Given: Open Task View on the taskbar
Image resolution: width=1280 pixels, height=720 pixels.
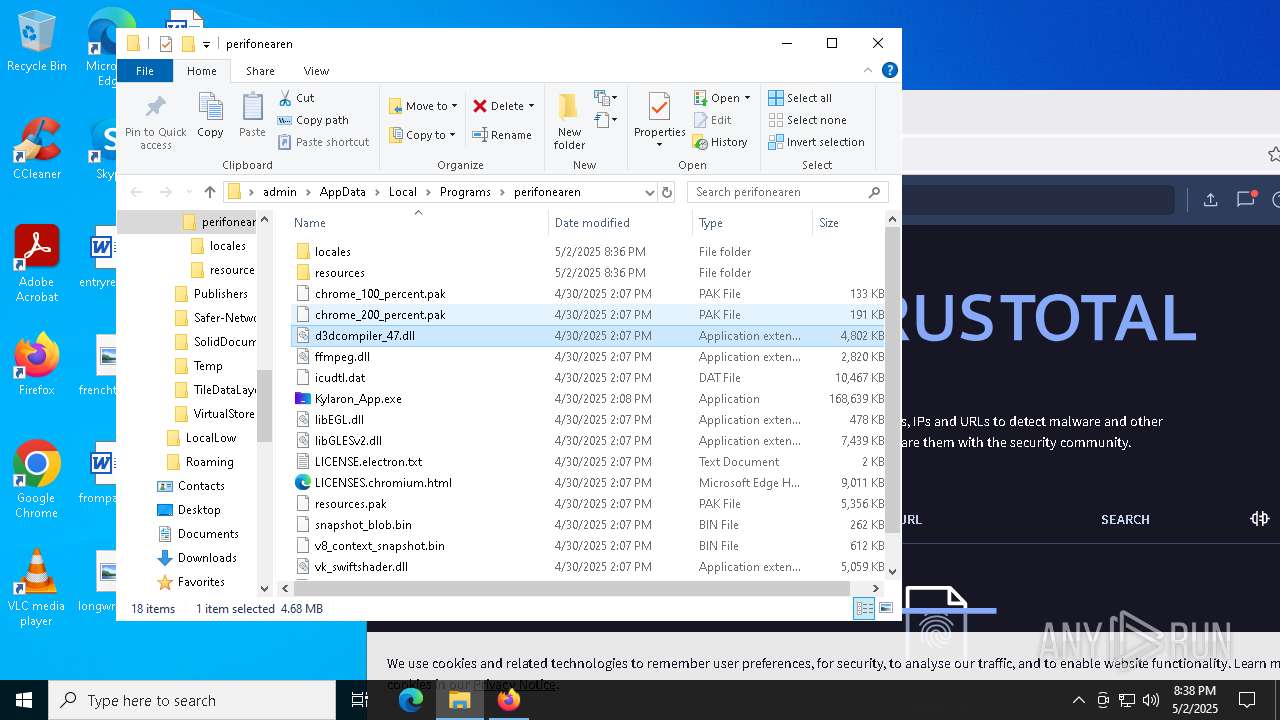Looking at the screenshot, I should 359,700.
